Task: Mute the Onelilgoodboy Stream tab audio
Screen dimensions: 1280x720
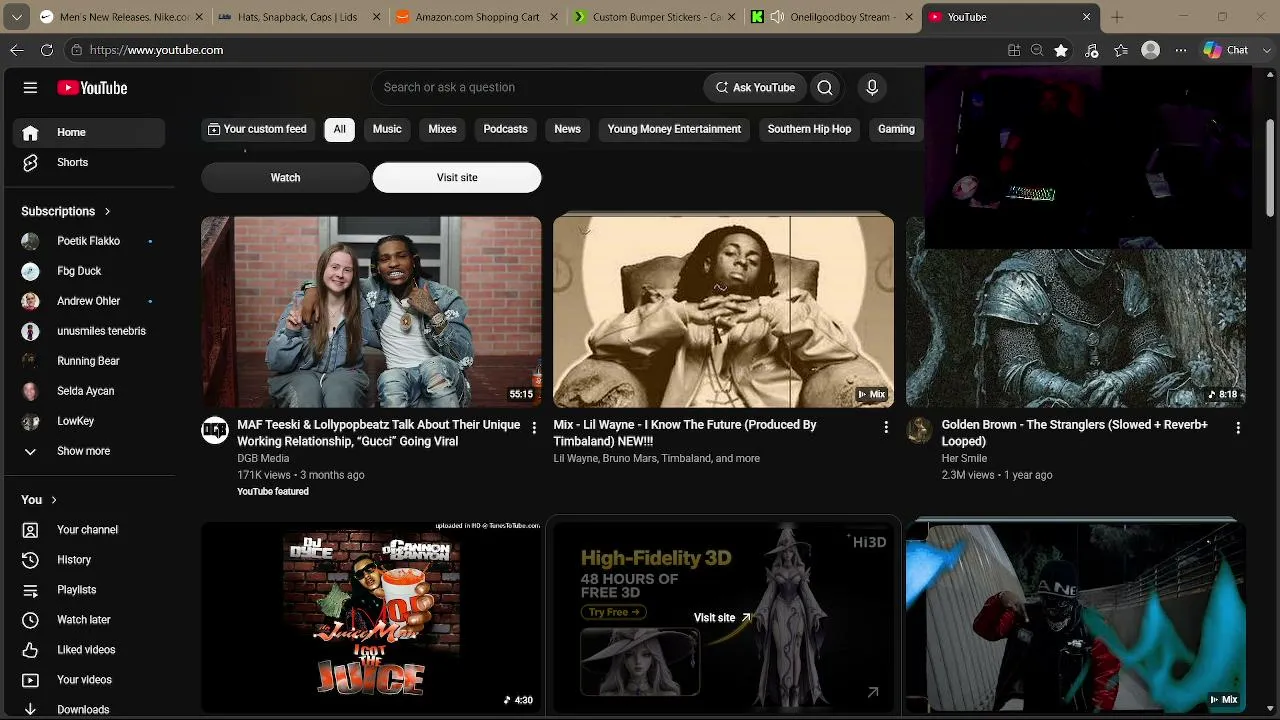Action: coord(778,17)
